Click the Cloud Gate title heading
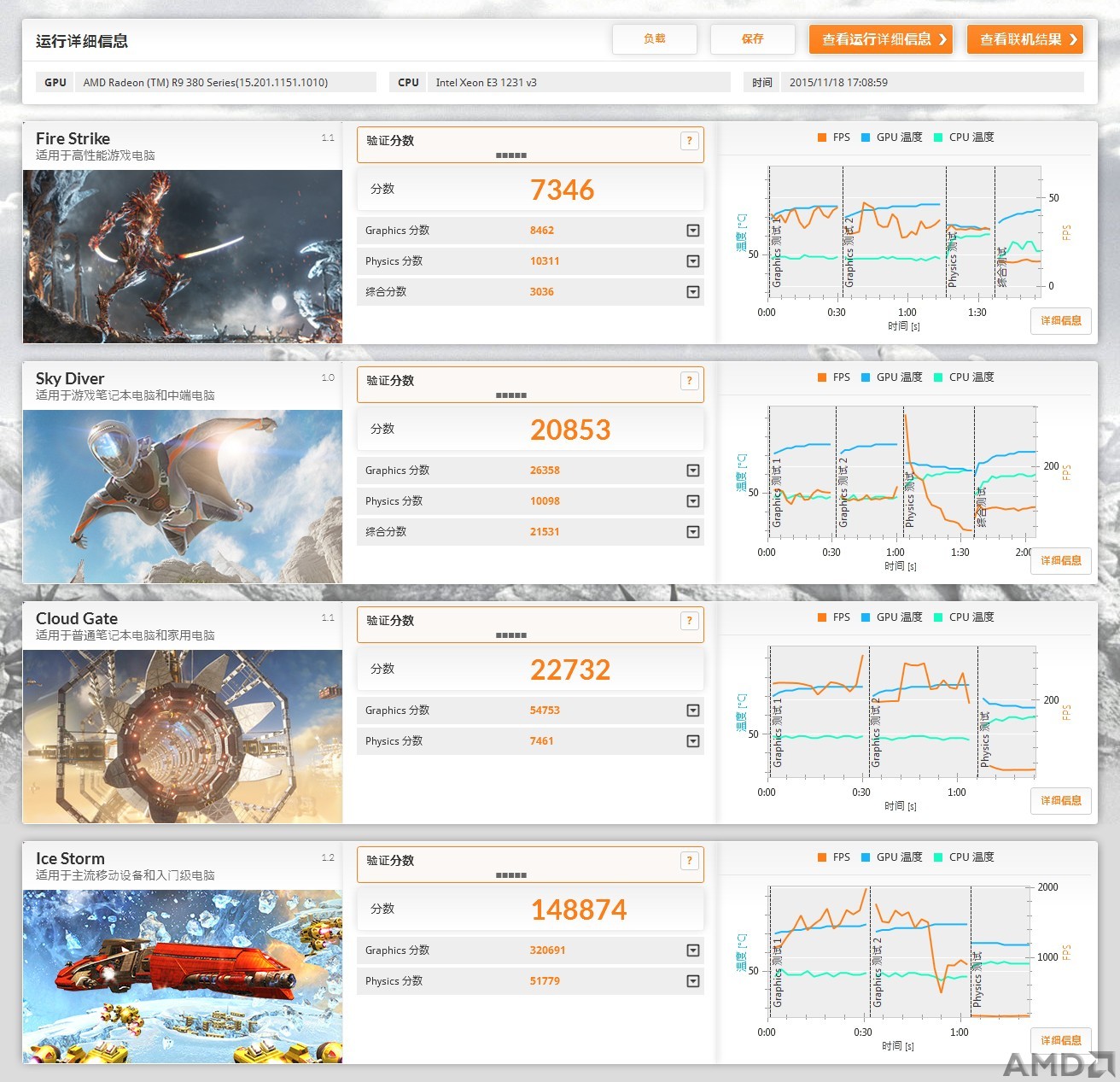 [x=77, y=618]
